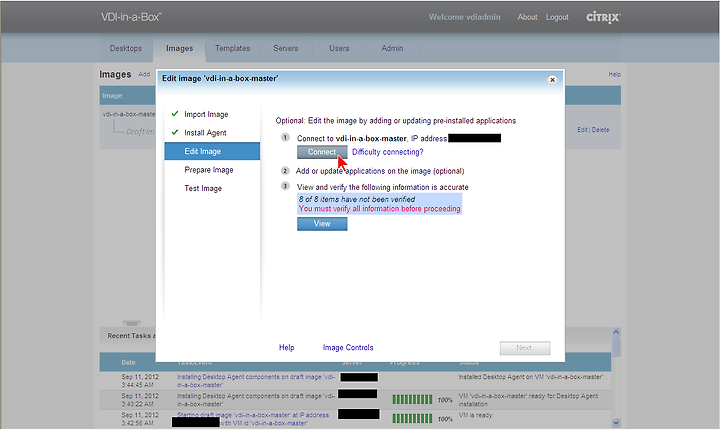
Task: Switch to the Users tab
Action: [x=339, y=48]
